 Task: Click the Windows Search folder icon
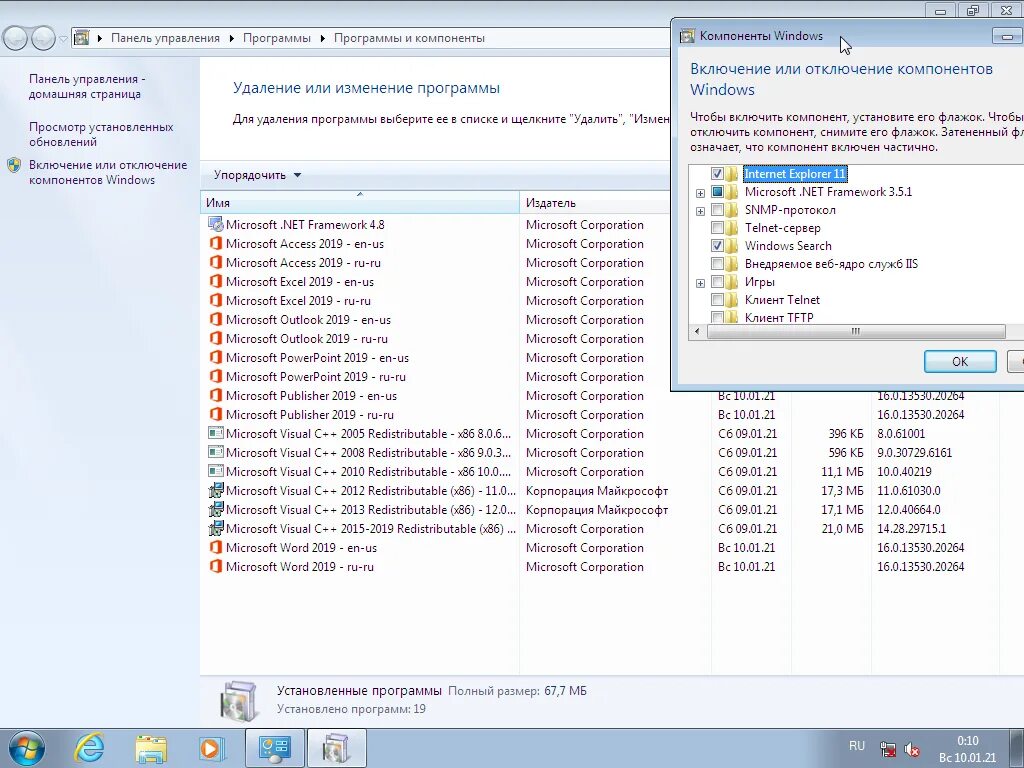[x=732, y=246]
